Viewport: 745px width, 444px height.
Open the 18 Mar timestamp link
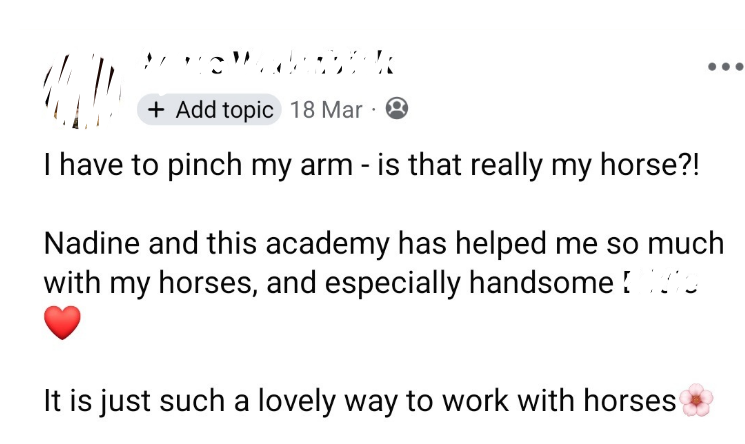coord(325,109)
